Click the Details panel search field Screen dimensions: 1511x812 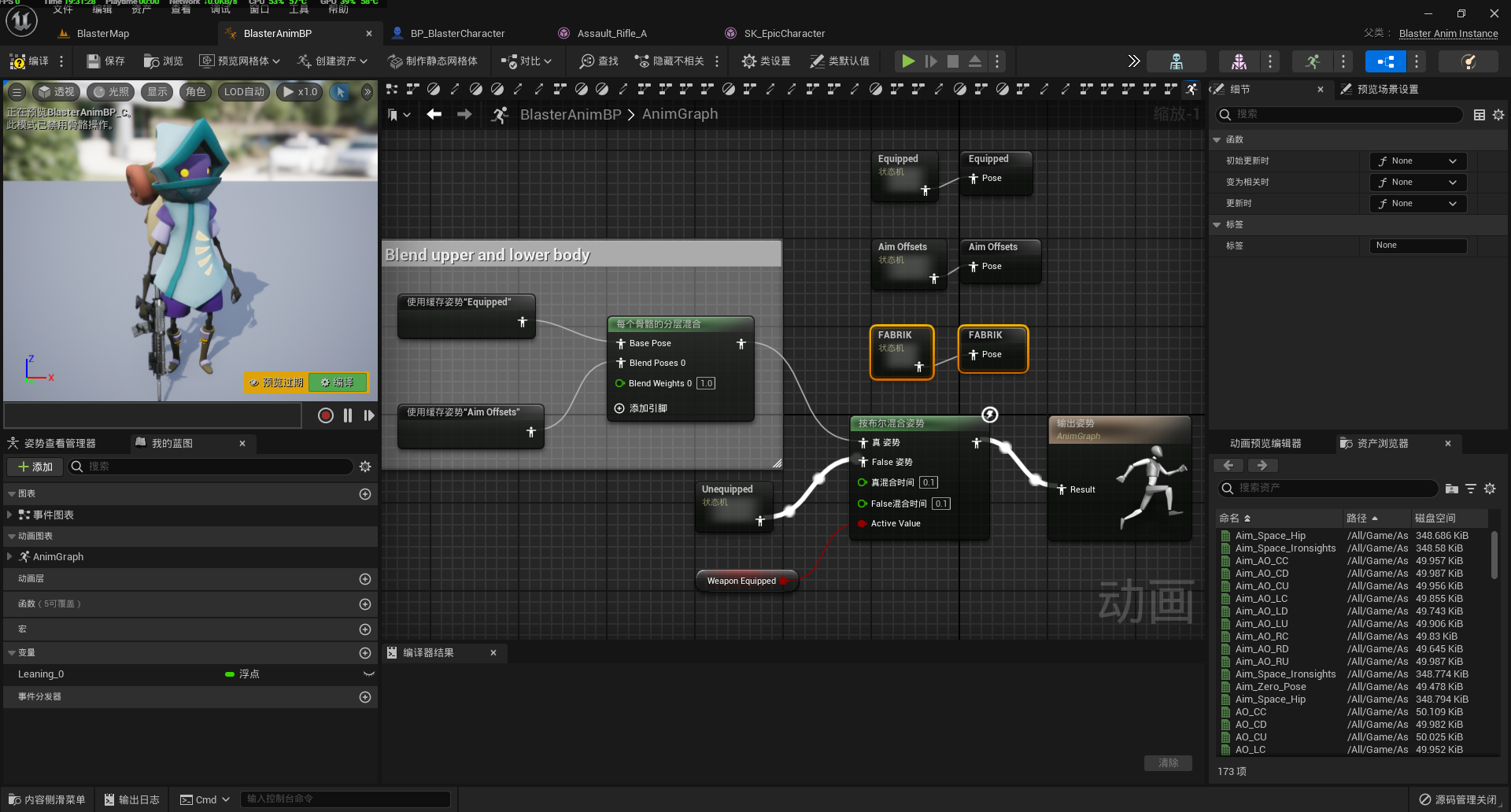coord(1340,115)
